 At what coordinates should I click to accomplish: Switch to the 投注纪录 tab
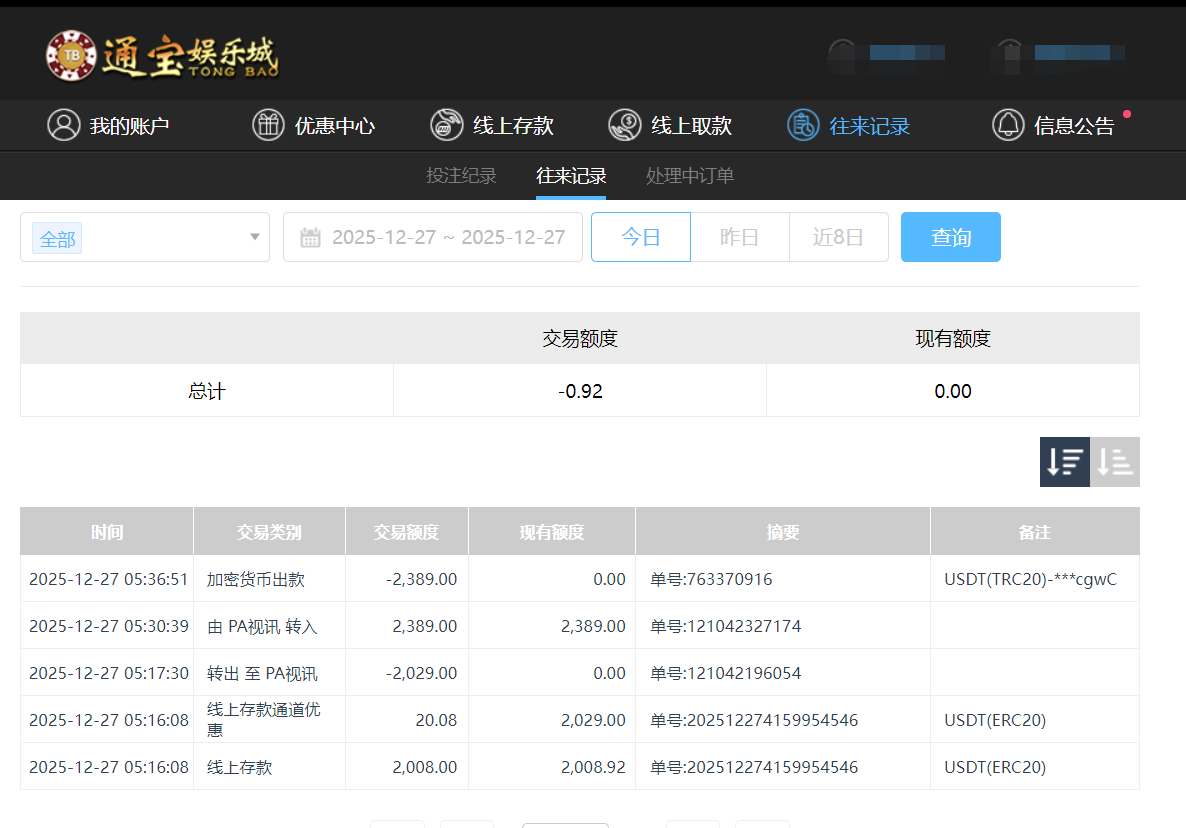[x=461, y=175]
